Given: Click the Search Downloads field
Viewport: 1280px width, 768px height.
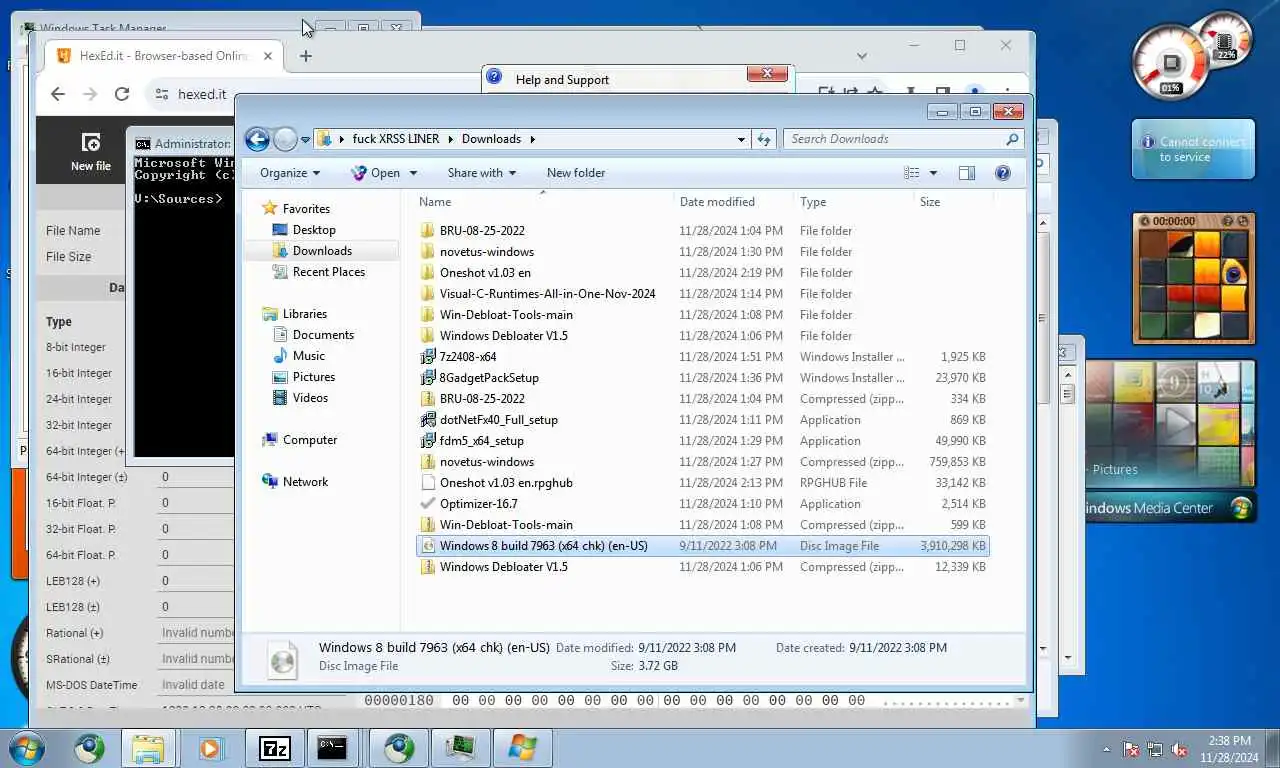Looking at the screenshot, I should click(x=903, y=139).
